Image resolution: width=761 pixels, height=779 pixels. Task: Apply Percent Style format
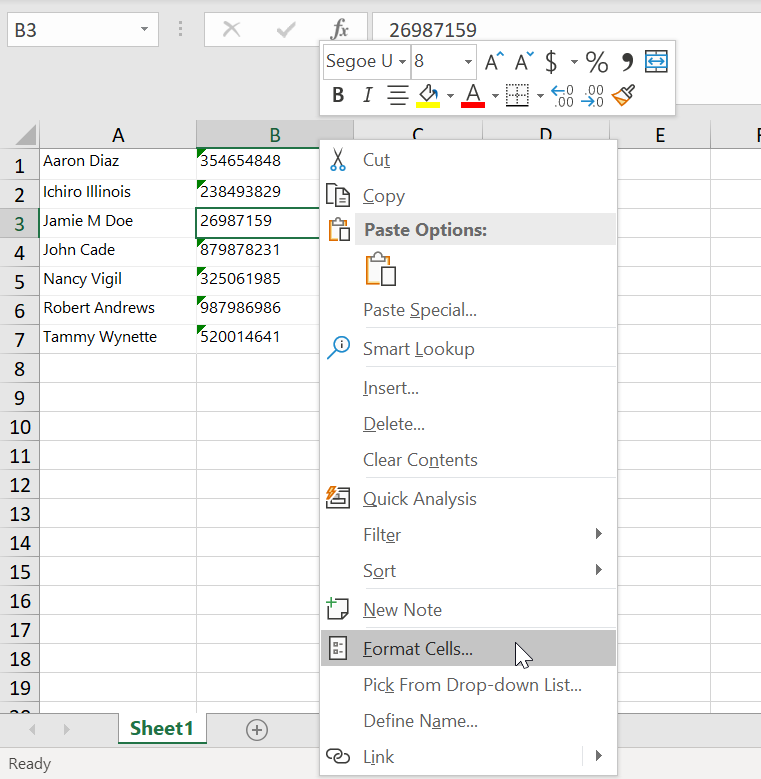(x=597, y=62)
